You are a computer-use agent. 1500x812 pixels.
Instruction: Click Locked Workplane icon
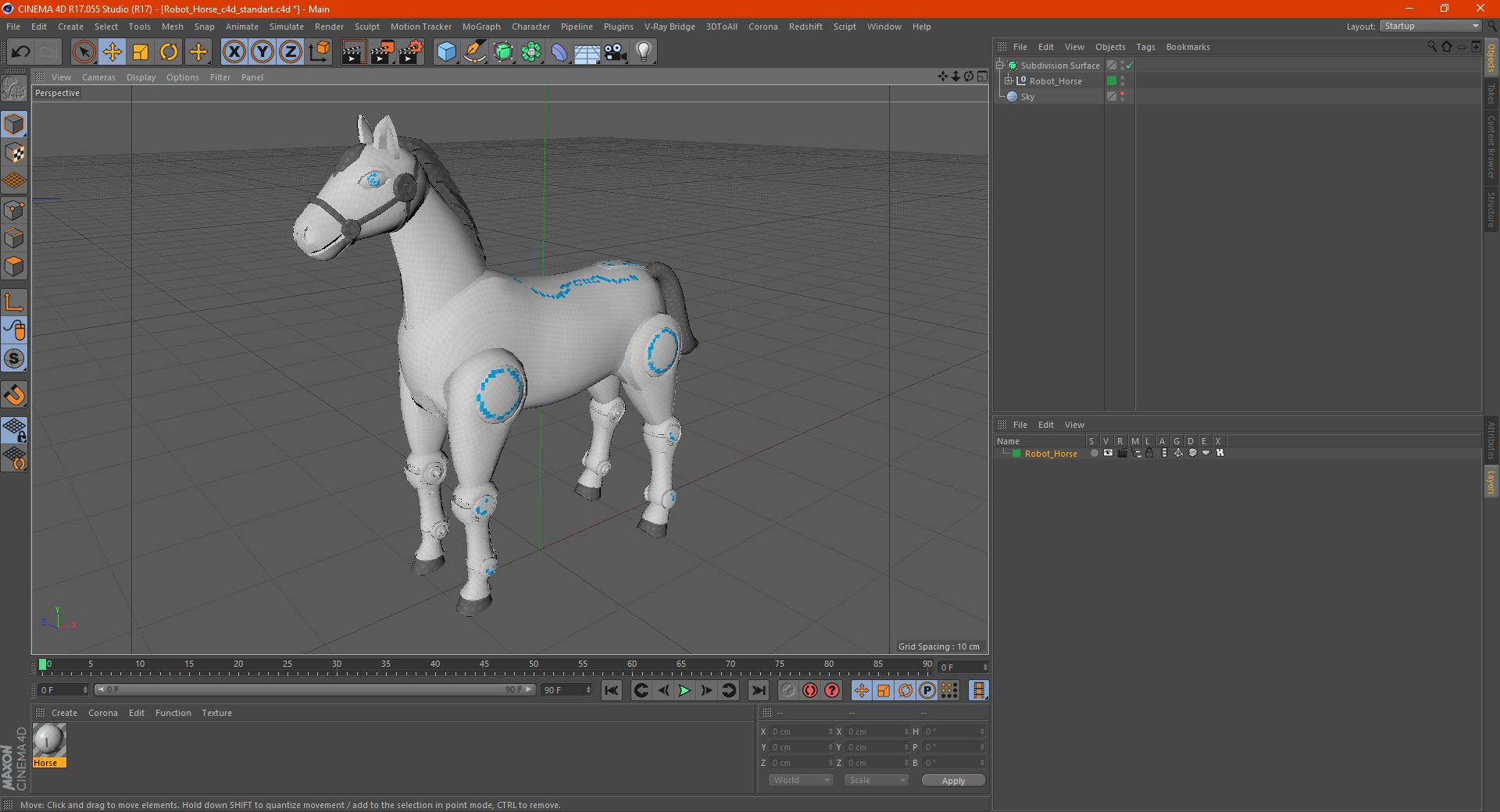pos(14,429)
